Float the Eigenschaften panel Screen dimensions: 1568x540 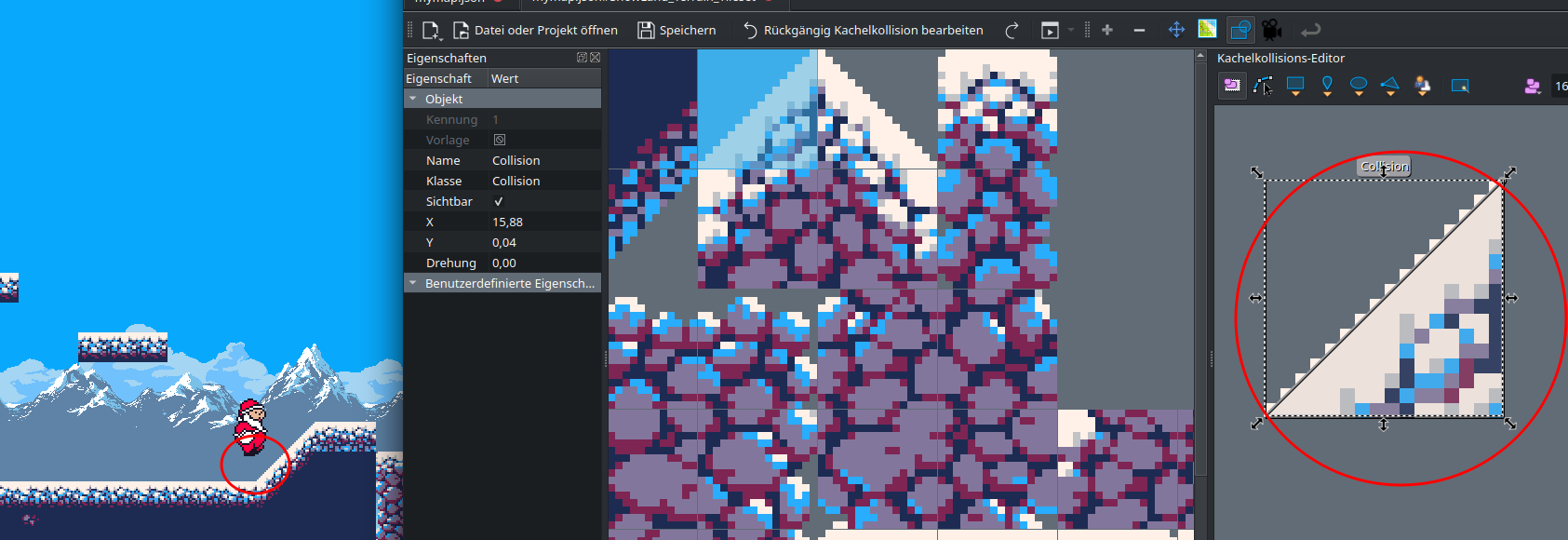pos(583,58)
